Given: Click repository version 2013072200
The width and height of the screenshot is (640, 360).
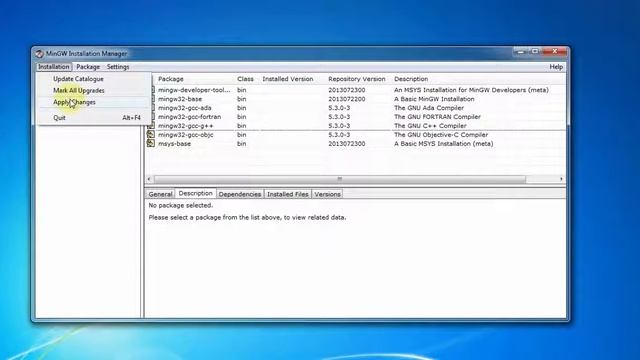Looking at the screenshot, I should pos(347,99).
